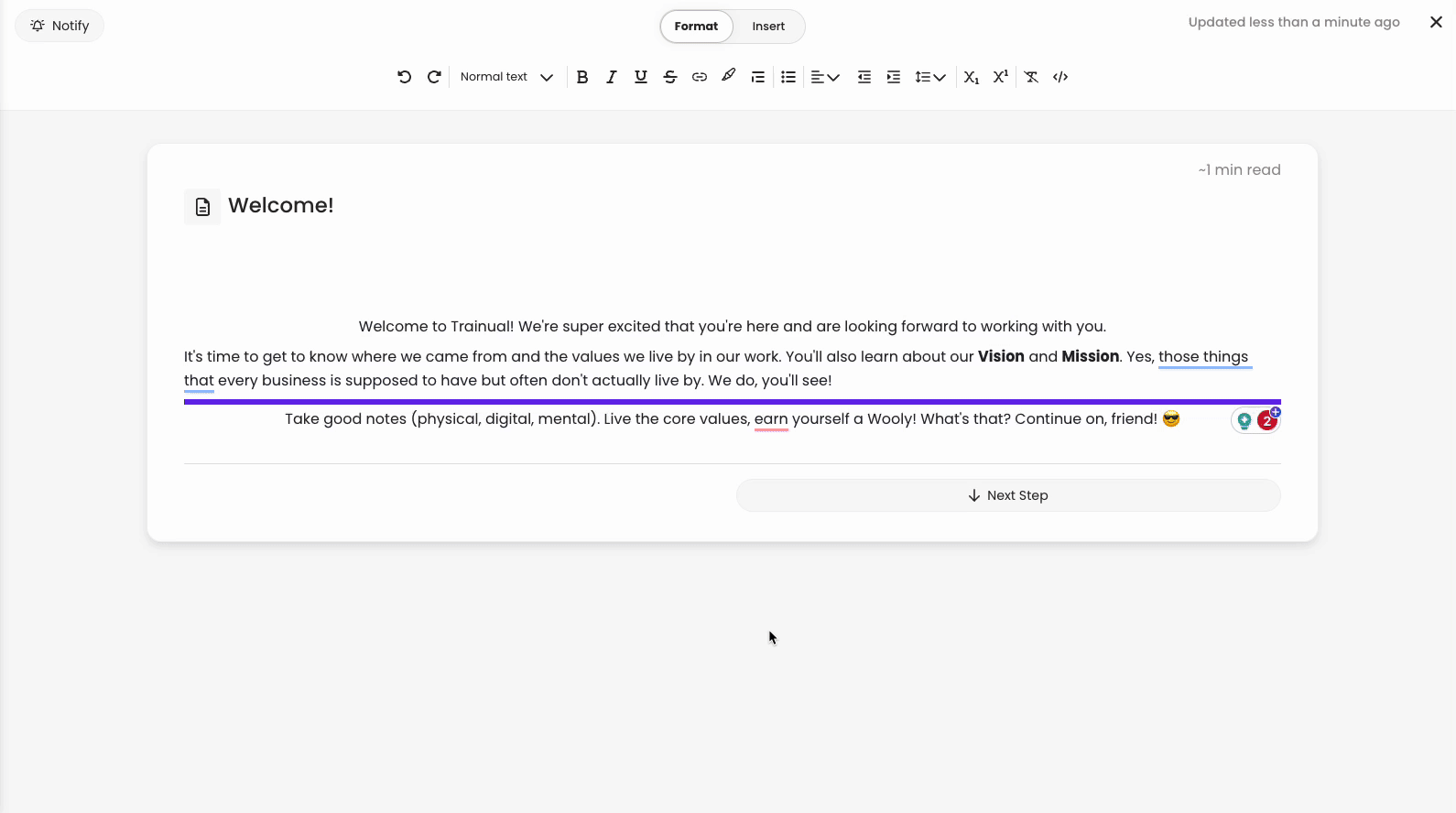The height and width of the screenshot is (813, 1456).
Task: Select the highlighter pen tool
Action: coord(729,76)
